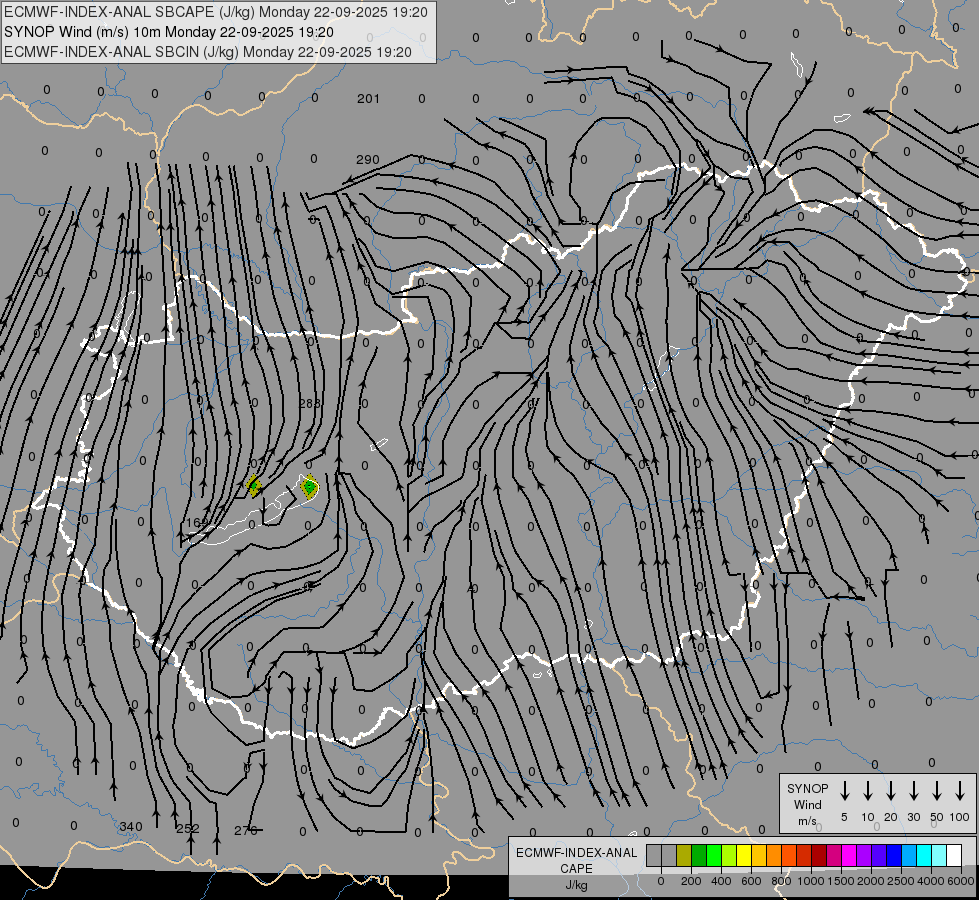Click the 4000 tick on CAPE scale
The height and width of the screenshot is (900, 979).
(931, 881)
